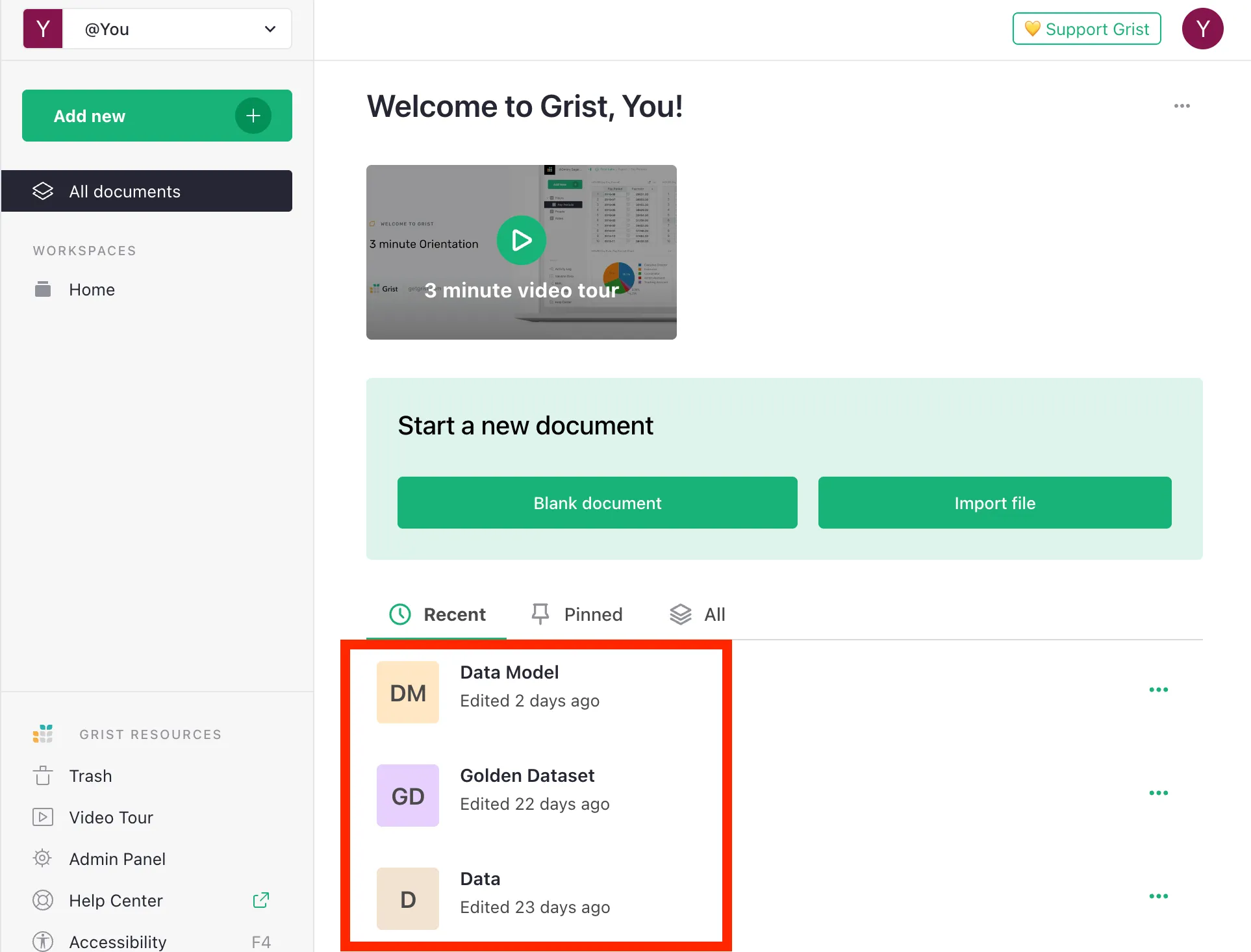The height and width of the screenshot is (952, 1251).
Task: Switch to the All tab
Action: tap(698, 614)
